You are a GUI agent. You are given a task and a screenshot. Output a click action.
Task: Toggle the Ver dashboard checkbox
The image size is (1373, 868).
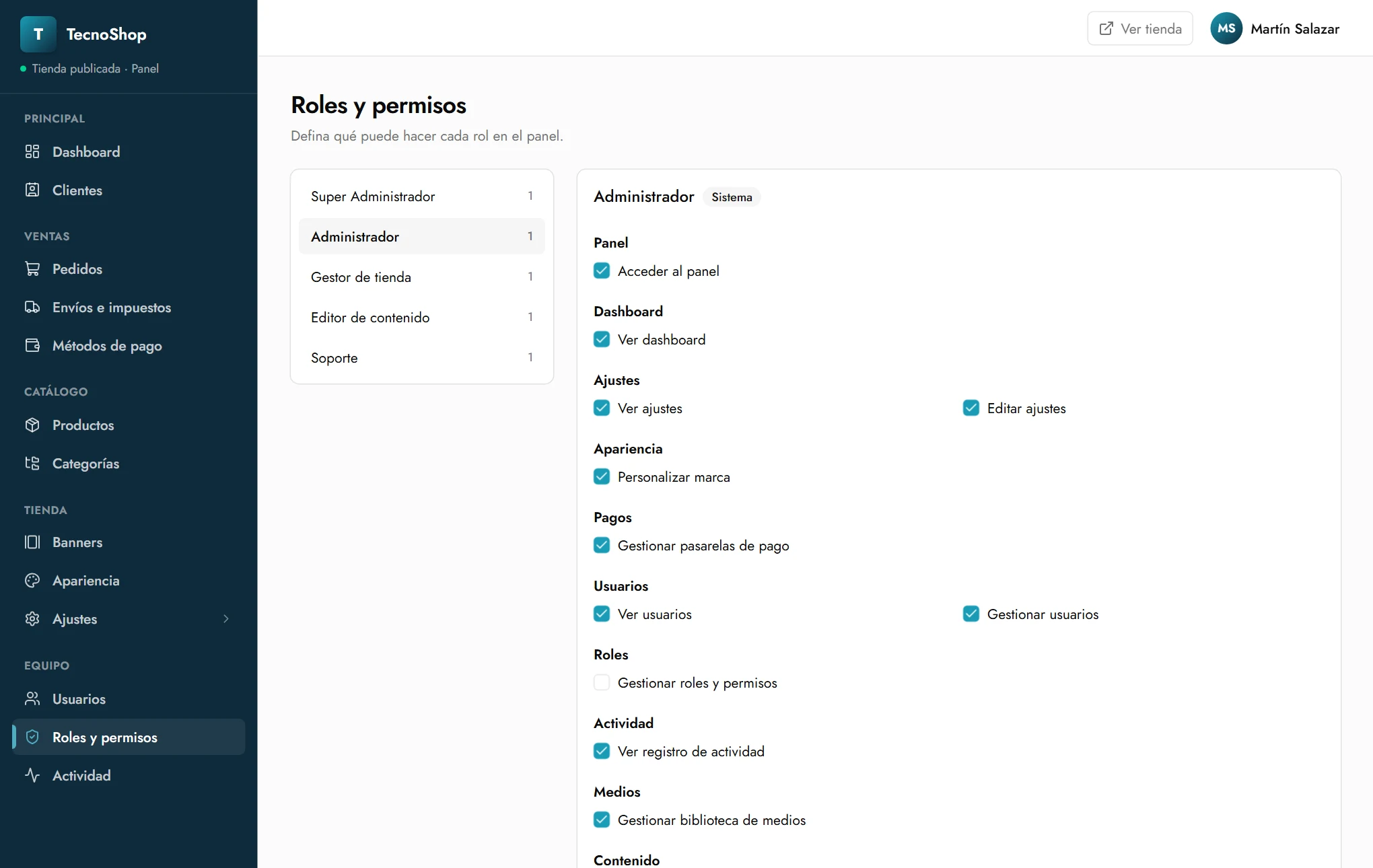(602, 339)
